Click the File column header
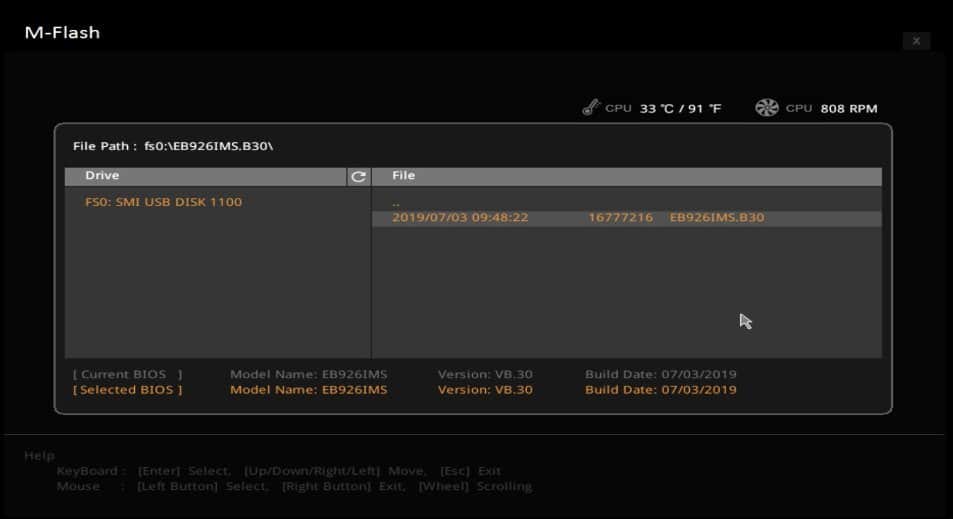The image size is (953, 519). (627, 176)
